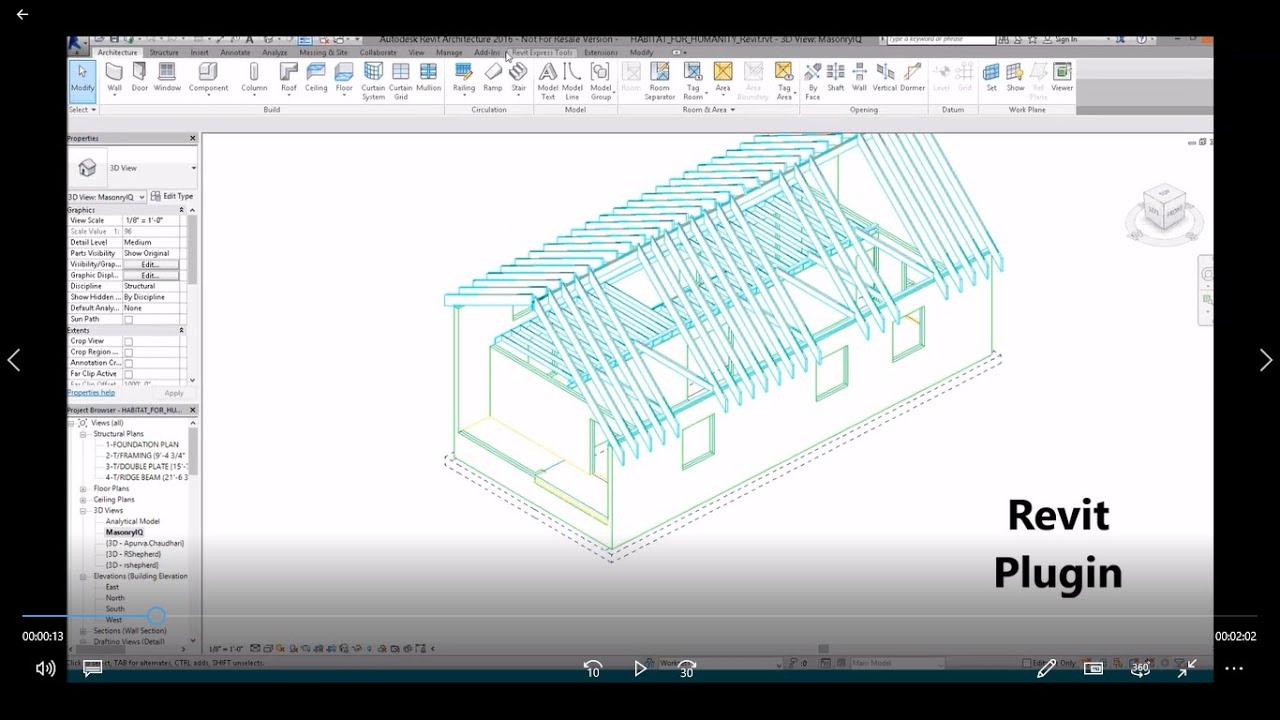Switch to the Annotate ribbon tab
This screenshot has height=720, width=1280.
click(x=236, y=52)
